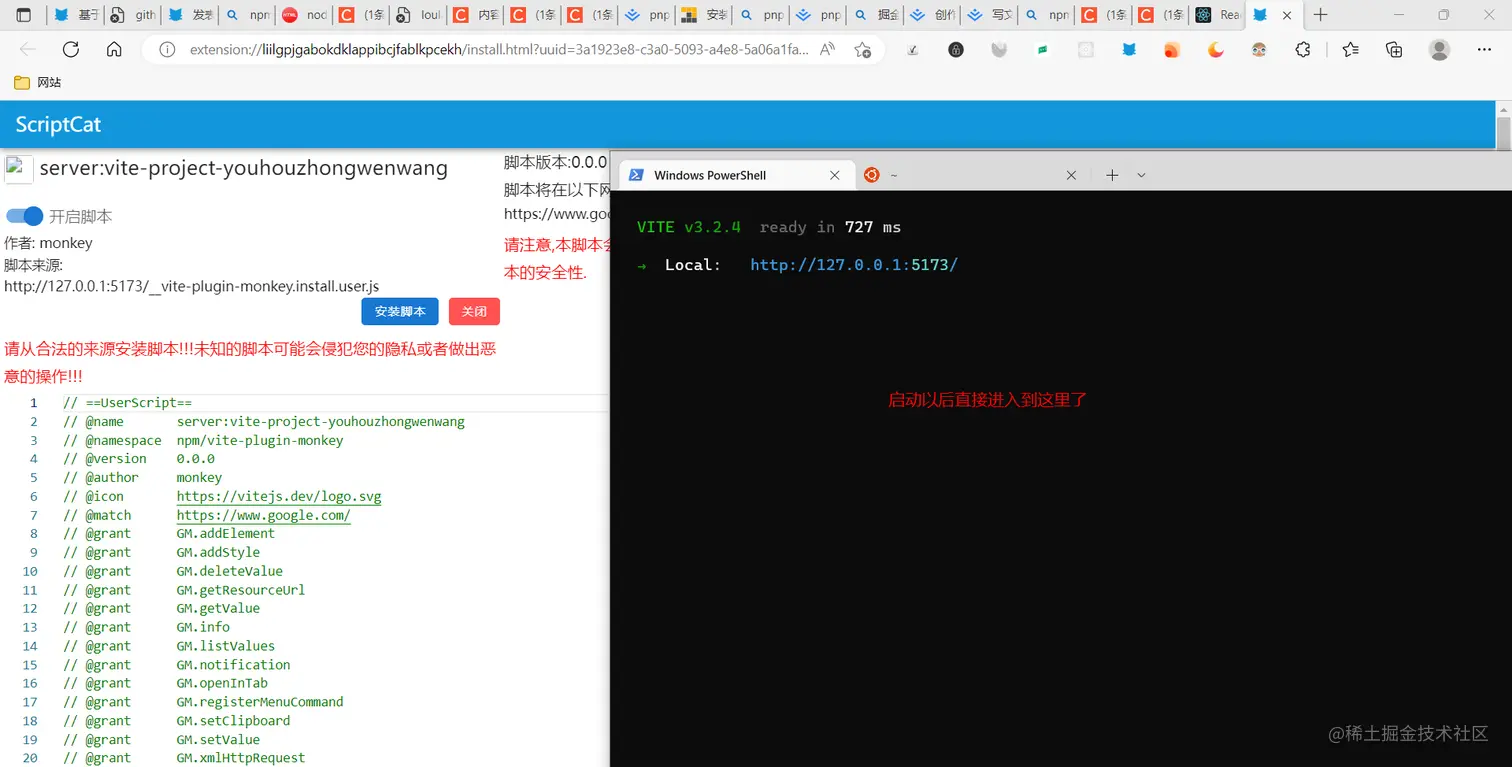
Task: Click the 作者: monkey text
Action: [x=48, y=243]
